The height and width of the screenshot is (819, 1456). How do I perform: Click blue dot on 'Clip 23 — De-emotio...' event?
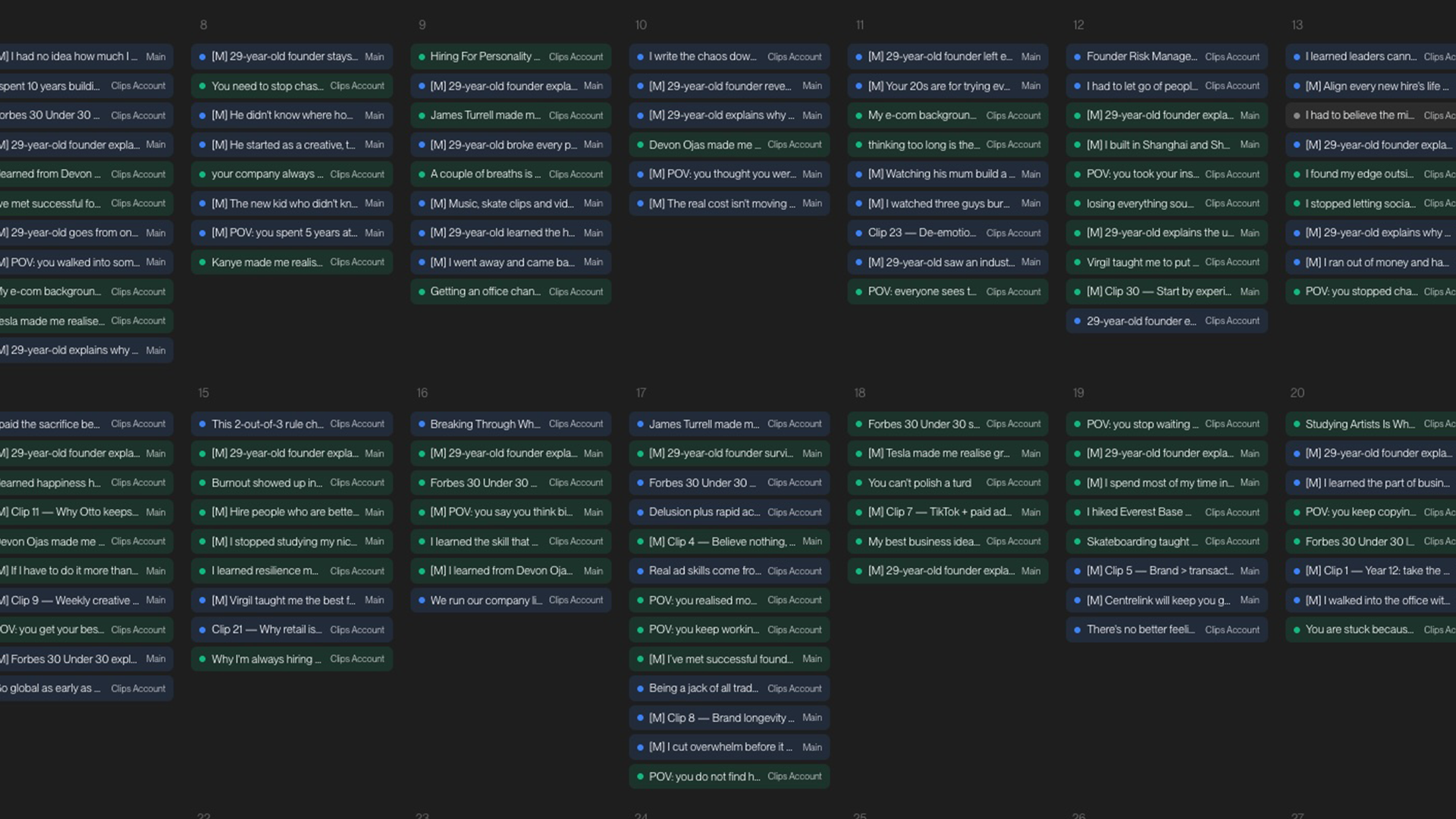point(859,233)
